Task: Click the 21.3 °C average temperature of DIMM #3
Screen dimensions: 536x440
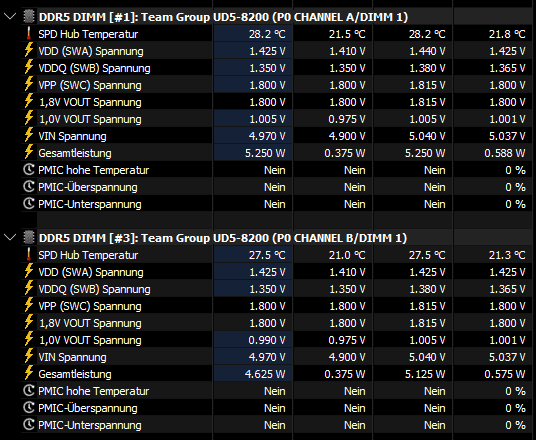Action: (507, 255)
